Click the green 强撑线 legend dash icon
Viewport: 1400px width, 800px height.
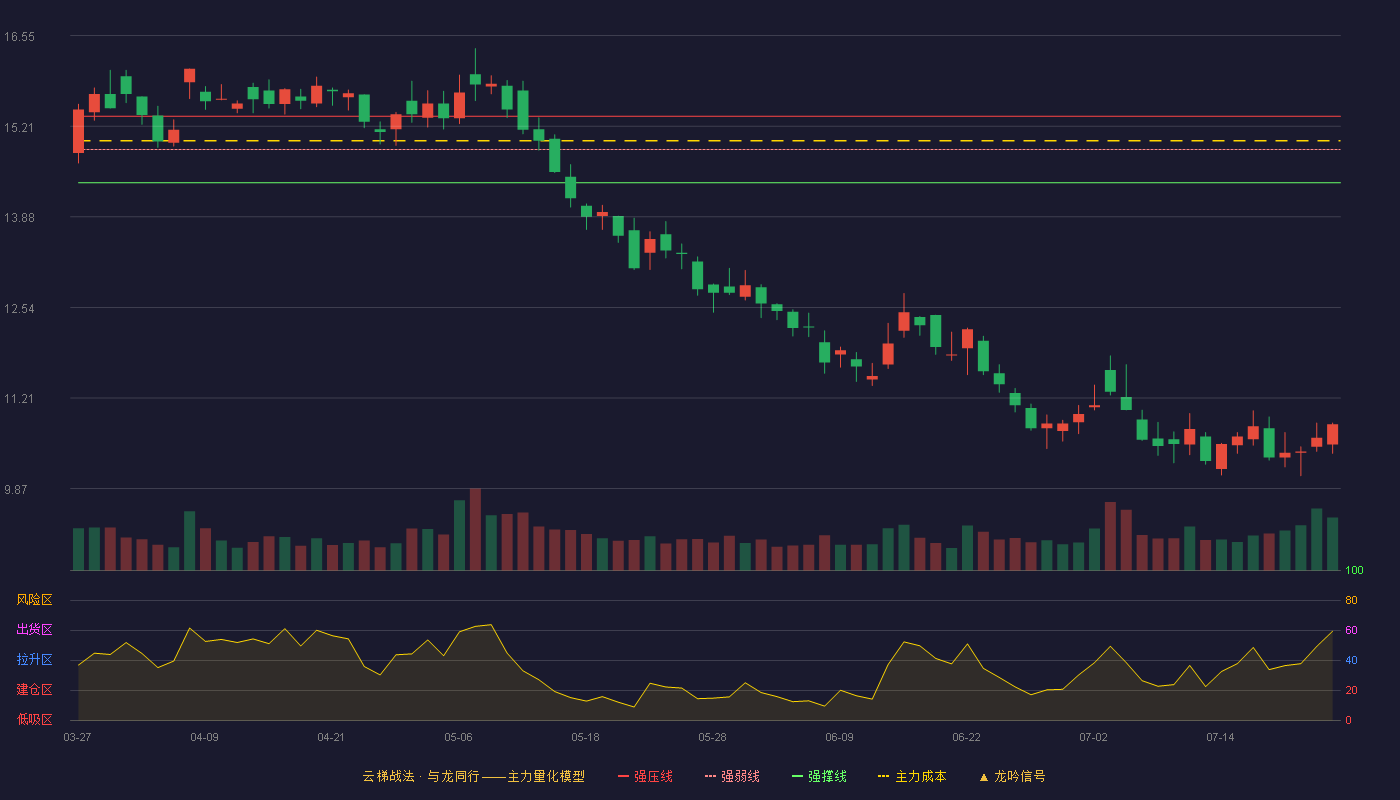coord(798,776)
